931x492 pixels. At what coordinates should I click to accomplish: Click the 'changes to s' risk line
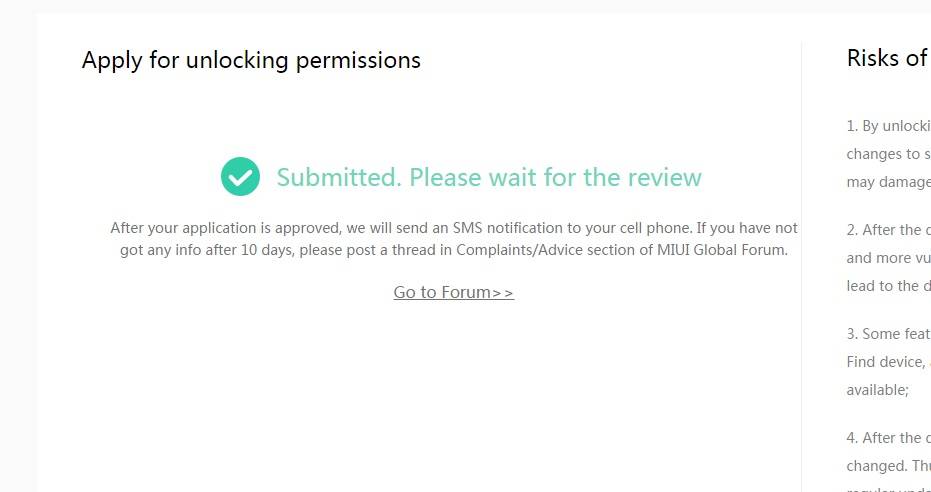[x=888, y=154]
